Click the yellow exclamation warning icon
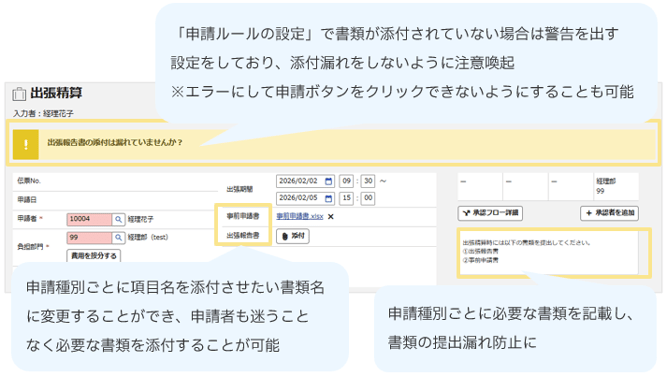 [x=26, y=145]
